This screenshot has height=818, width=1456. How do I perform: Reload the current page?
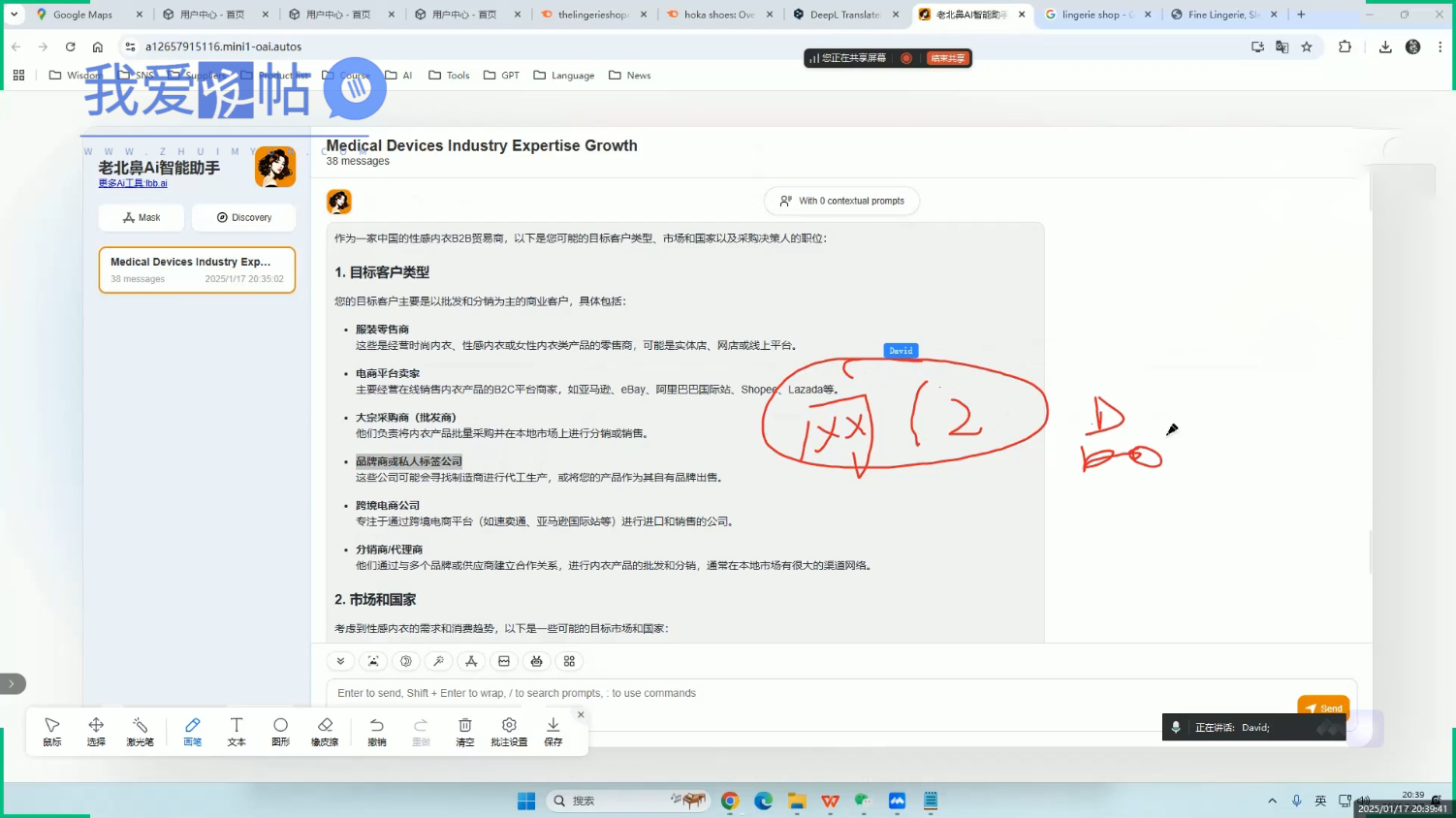coord(70,47)
